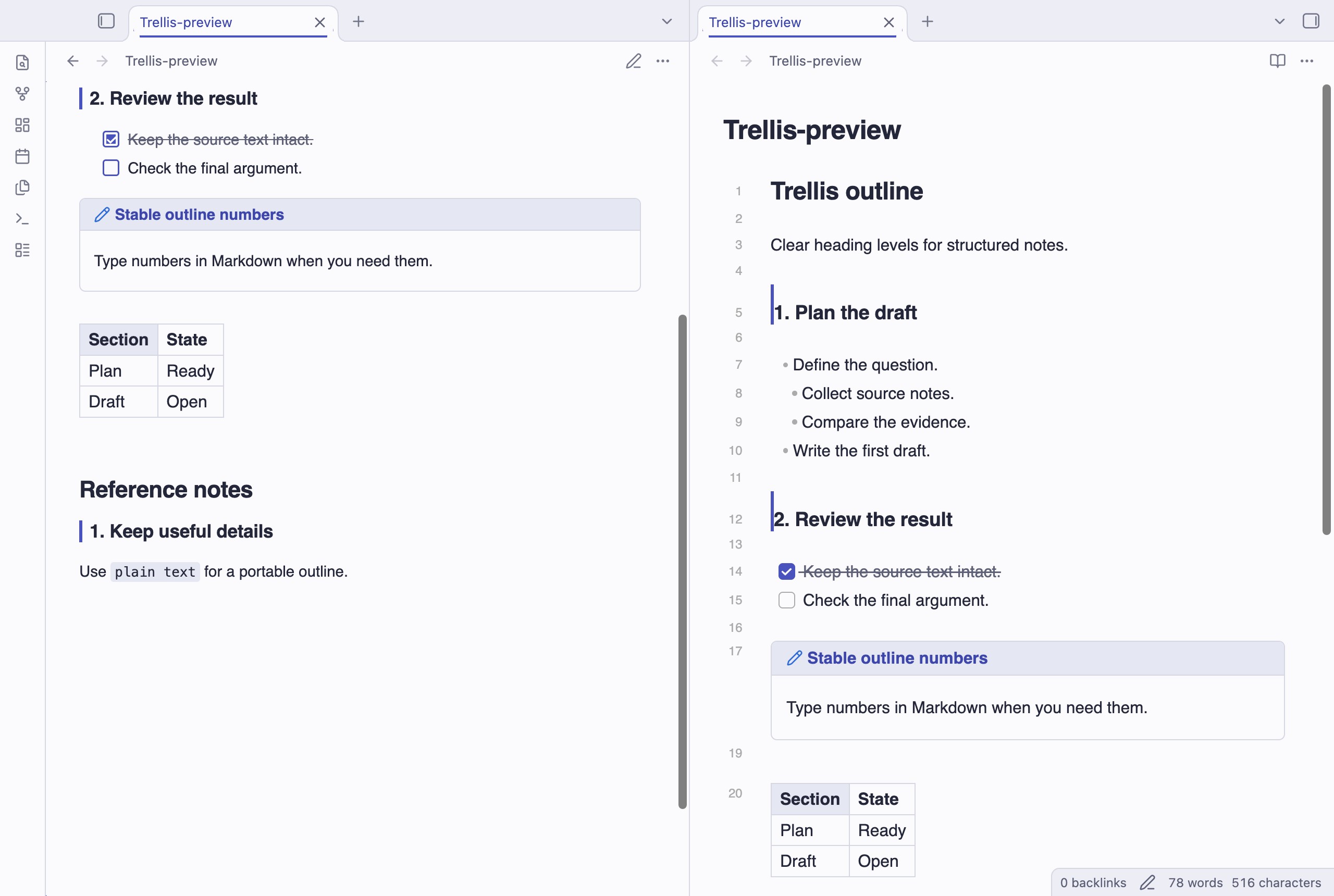This screenshot has width=1334, height=896.
Task: Collapse 'Stable outline numbers' callout in left pane
Action: click(360, 215)
